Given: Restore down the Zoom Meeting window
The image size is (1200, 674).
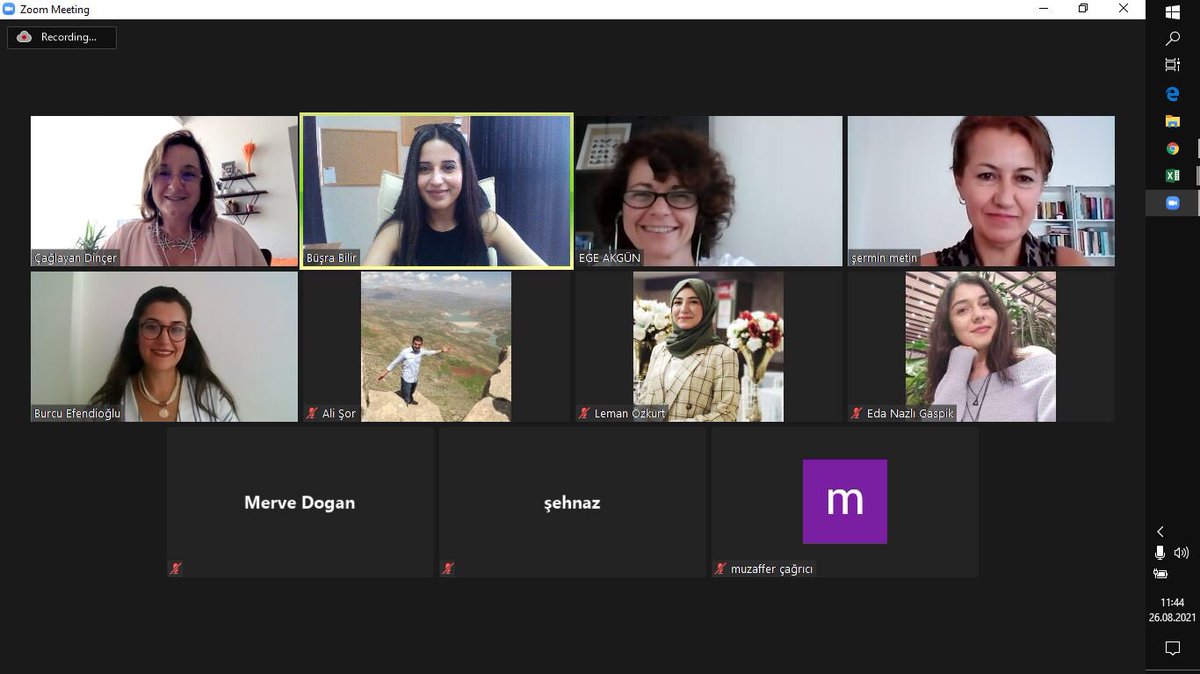Looking at the screenshot, I should pos(1082,9).
